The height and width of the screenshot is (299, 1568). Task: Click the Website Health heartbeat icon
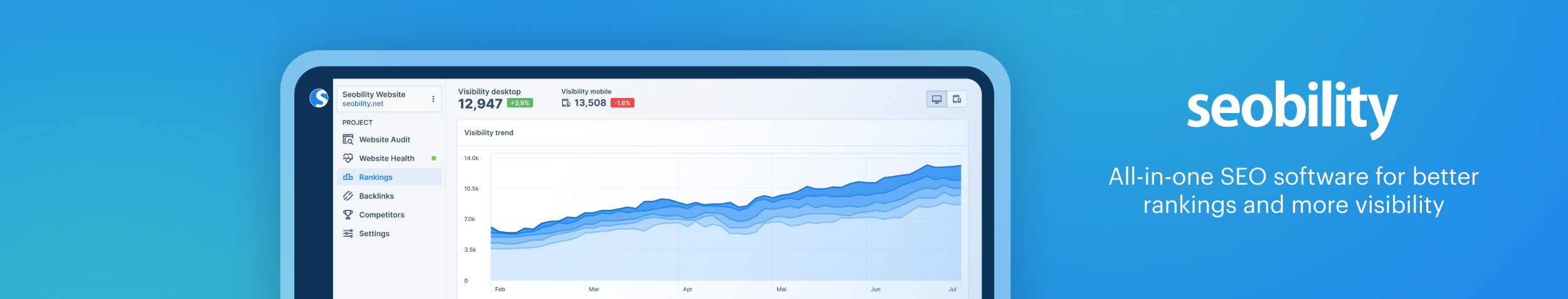(348, 158)
